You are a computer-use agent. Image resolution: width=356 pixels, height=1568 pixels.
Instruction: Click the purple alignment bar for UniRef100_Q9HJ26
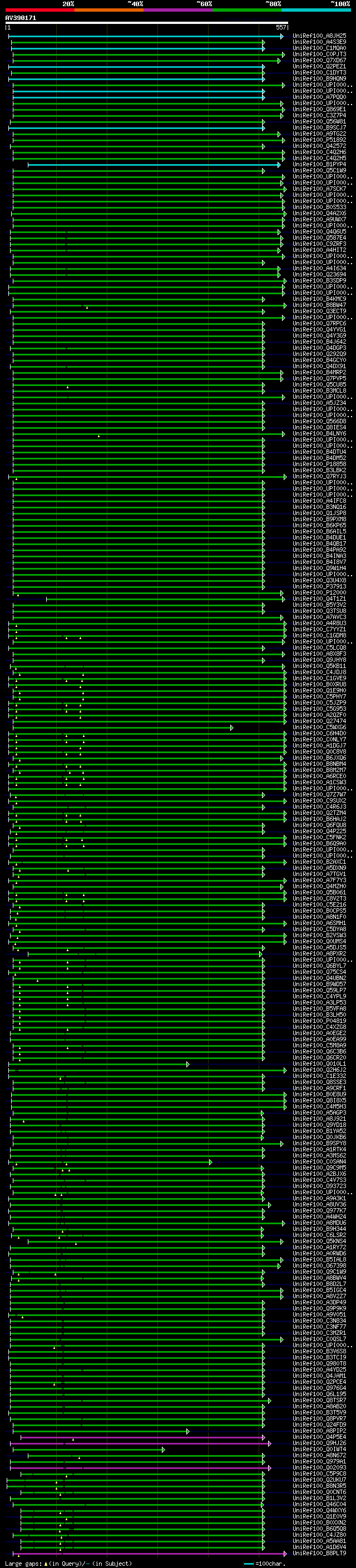[x=141, y=1443]
